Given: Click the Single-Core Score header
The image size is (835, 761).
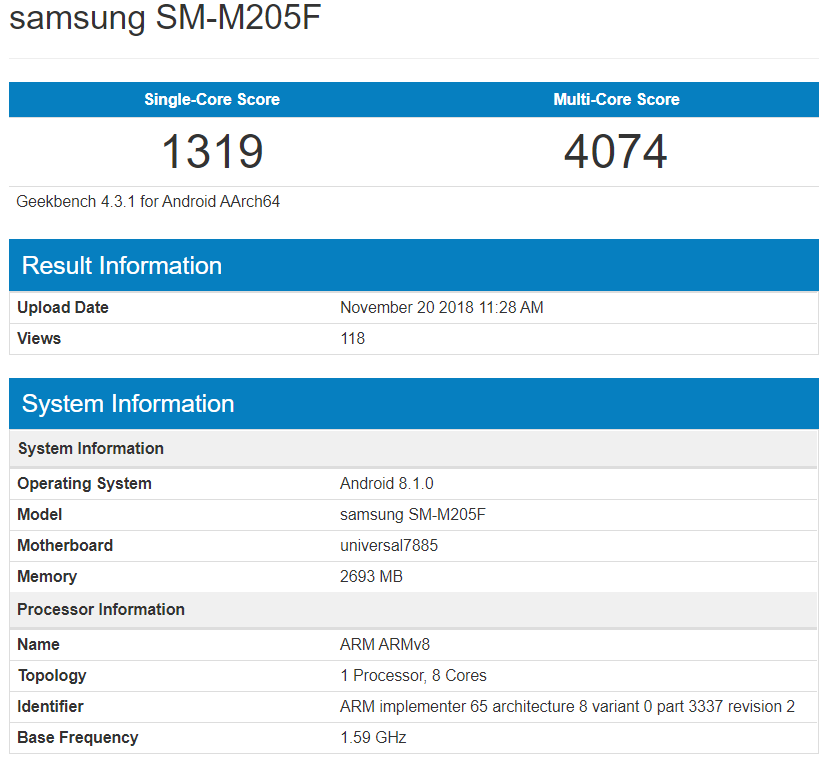Looking at the screenshot, I should pyautogui.click(x=212, y=99).
